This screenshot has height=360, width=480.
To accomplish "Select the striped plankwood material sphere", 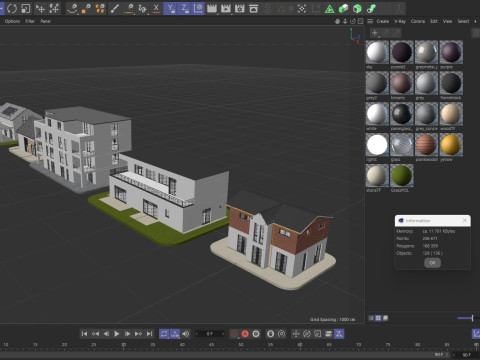I will coord(426,145).
